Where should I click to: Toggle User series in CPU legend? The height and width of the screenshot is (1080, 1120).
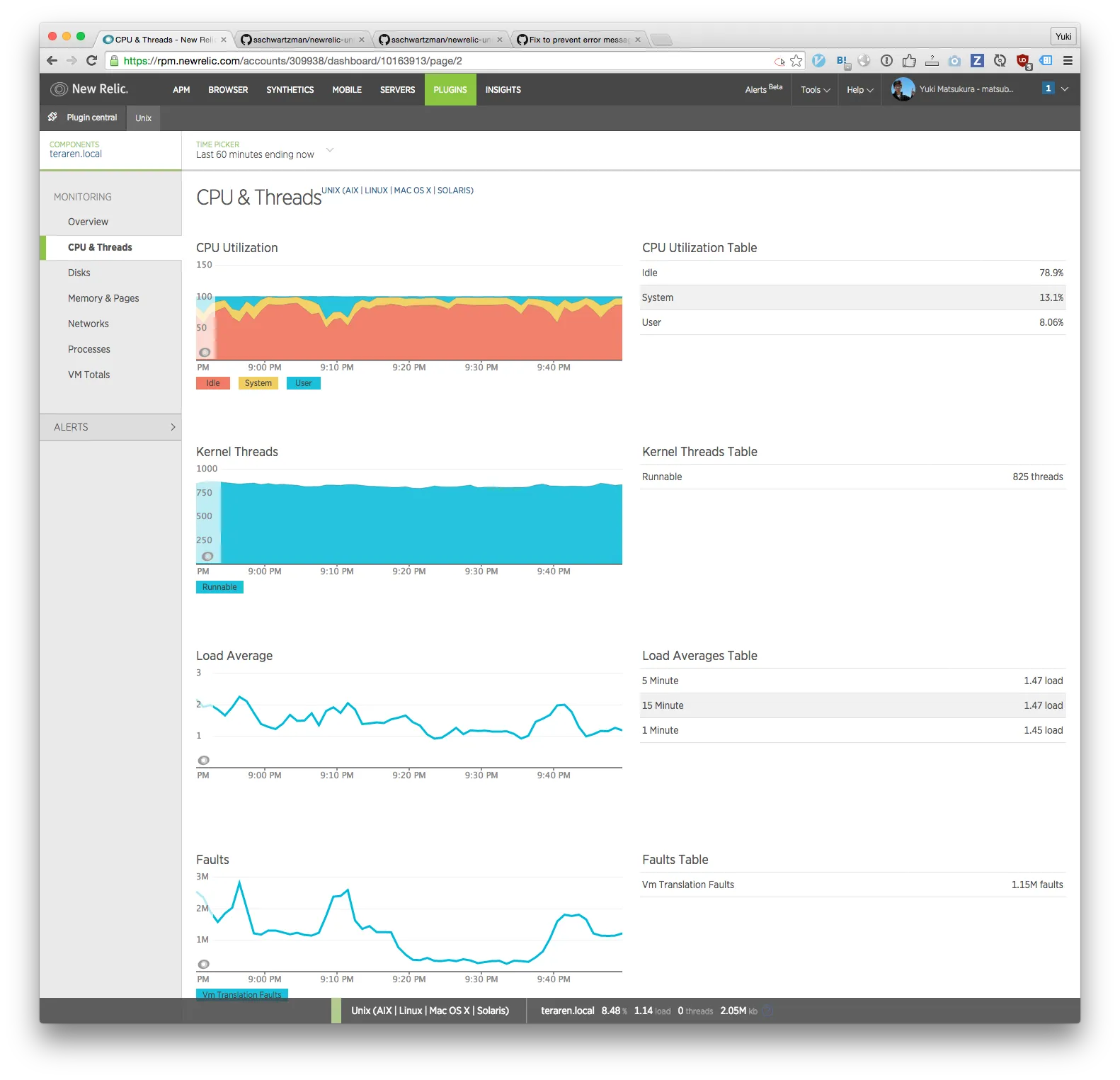click(304, 383)
